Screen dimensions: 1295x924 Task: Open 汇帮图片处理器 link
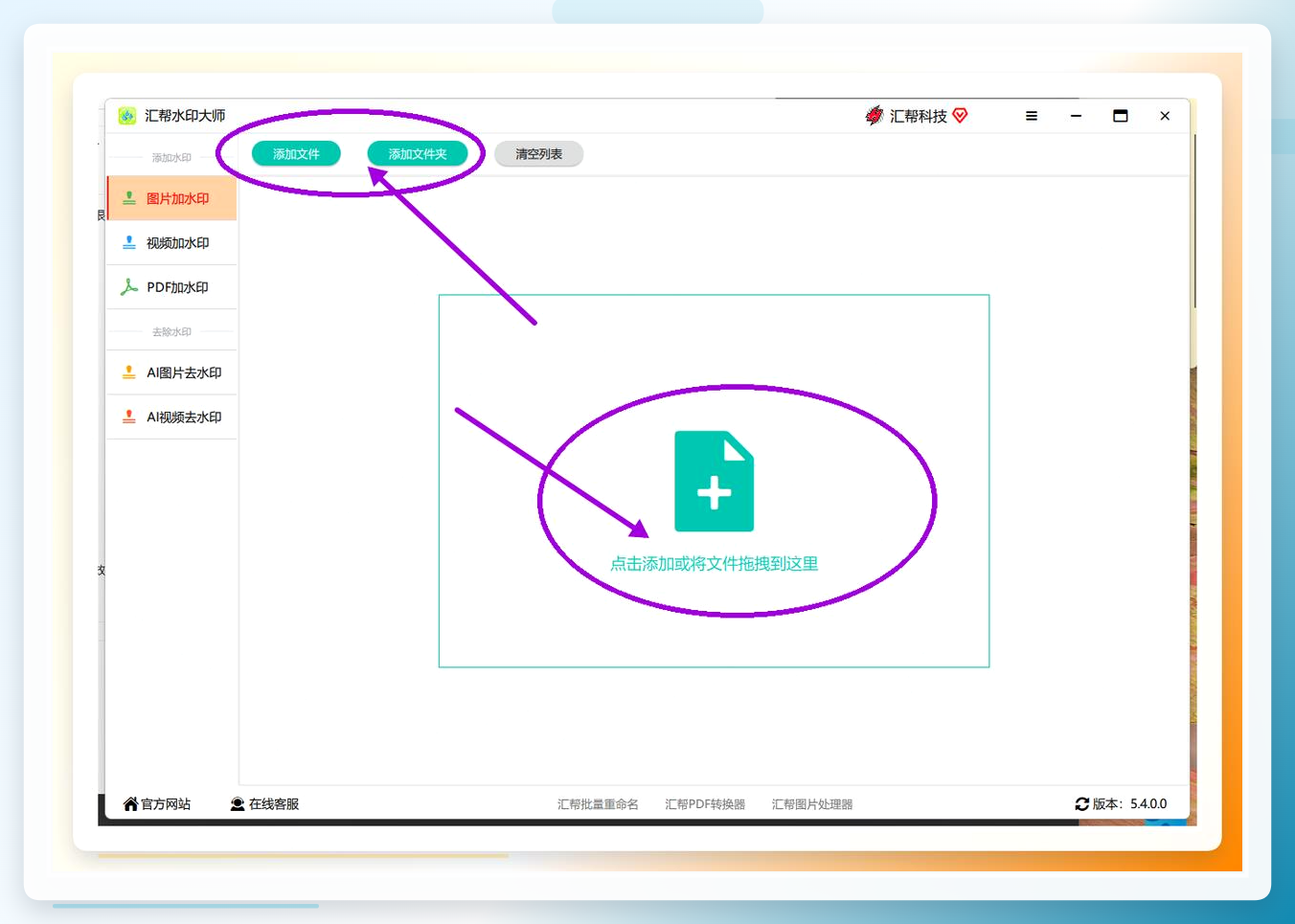812,804
